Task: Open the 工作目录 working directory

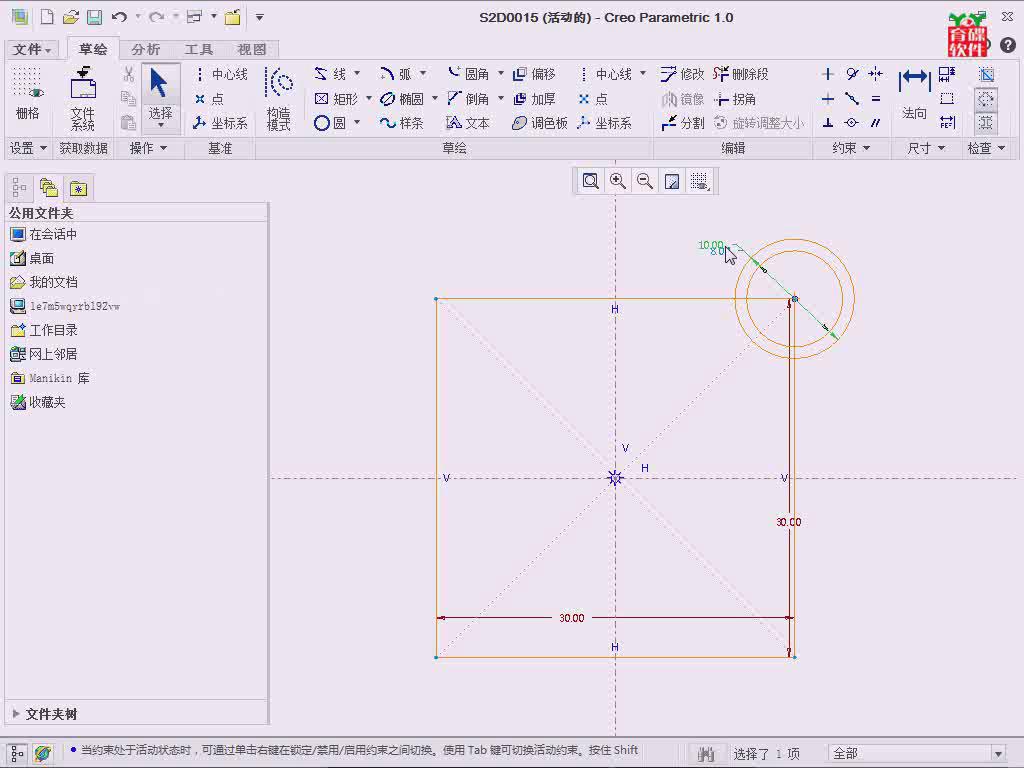Action: point(44,330)
